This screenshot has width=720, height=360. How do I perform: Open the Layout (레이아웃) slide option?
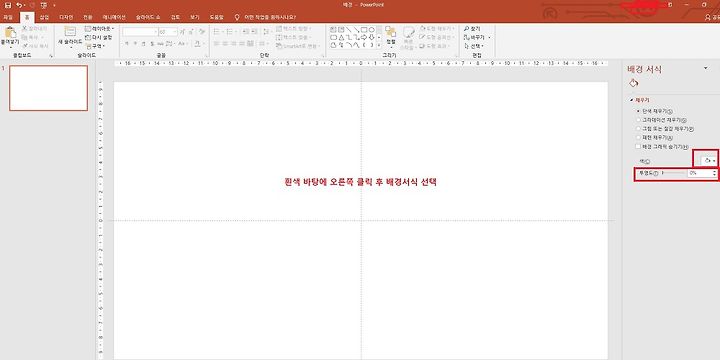pyautogui.click(x=99, y=28)
